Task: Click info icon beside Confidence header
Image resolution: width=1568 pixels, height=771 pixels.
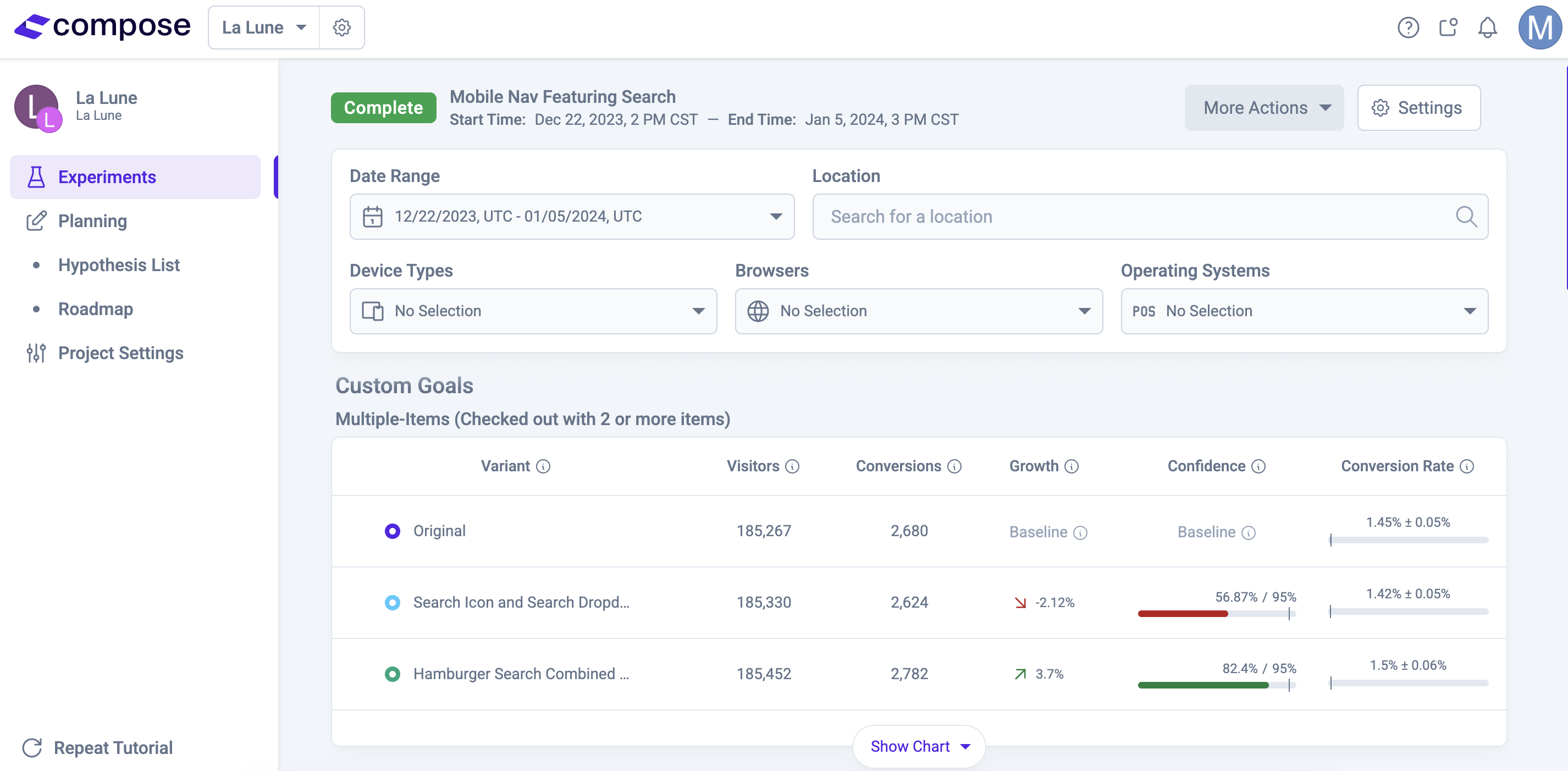Action: [1258, 466]
